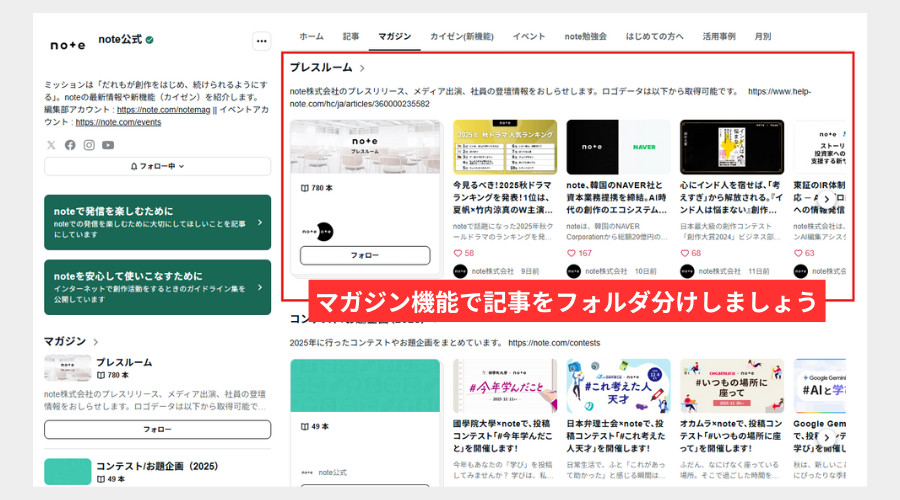Expand the sidebar マガジン heading chevron
Viewport: 900px width, 500px height.
pos(96,342)
